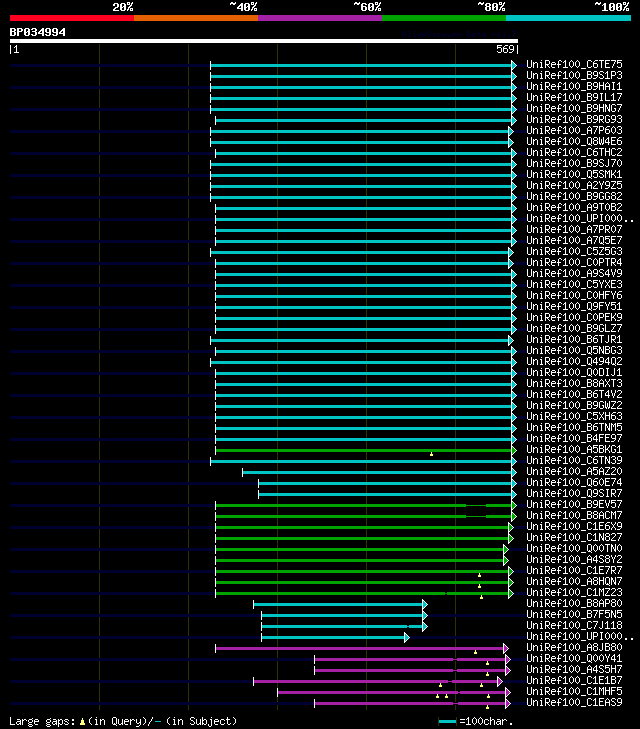This screenshot has height=729, width=640.
Task: Choose the UniRef100_B9GG82 entry
Action: point(574,196)
